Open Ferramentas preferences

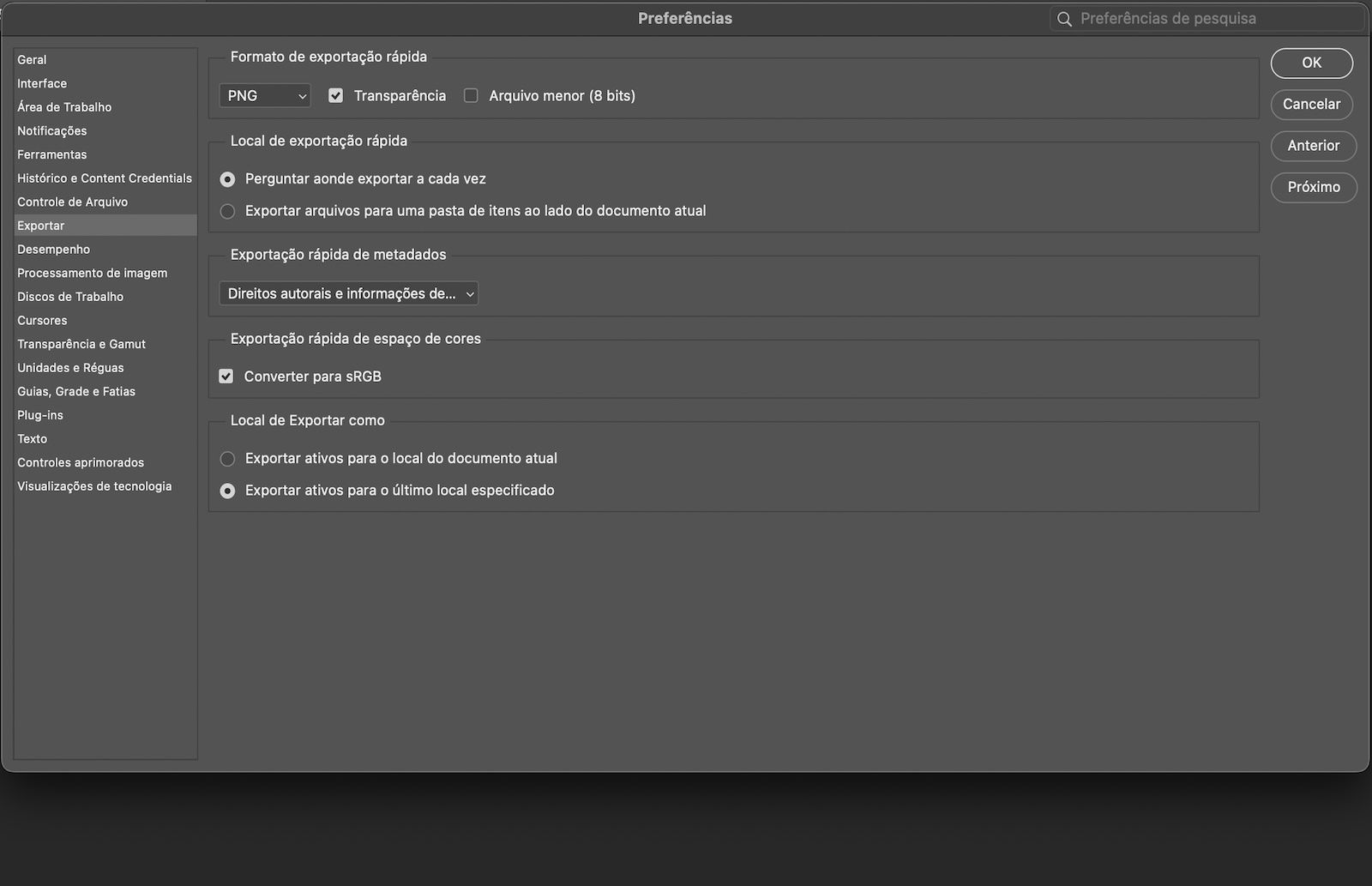(105, 154)
